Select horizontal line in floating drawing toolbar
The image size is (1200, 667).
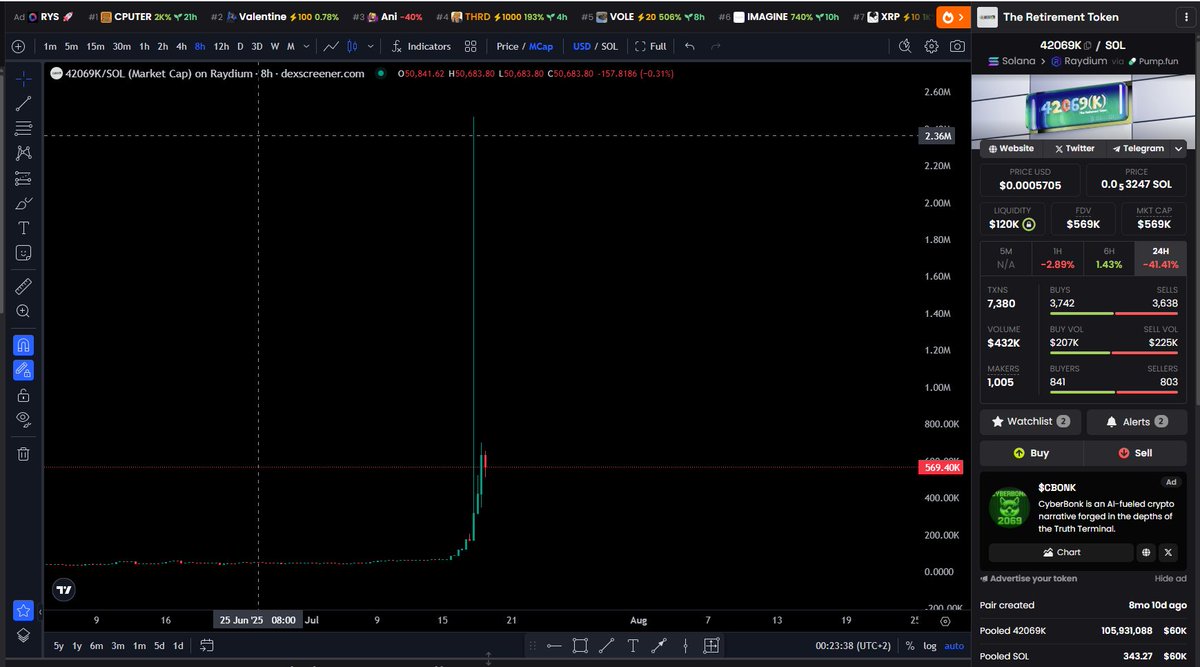point(554,645)
